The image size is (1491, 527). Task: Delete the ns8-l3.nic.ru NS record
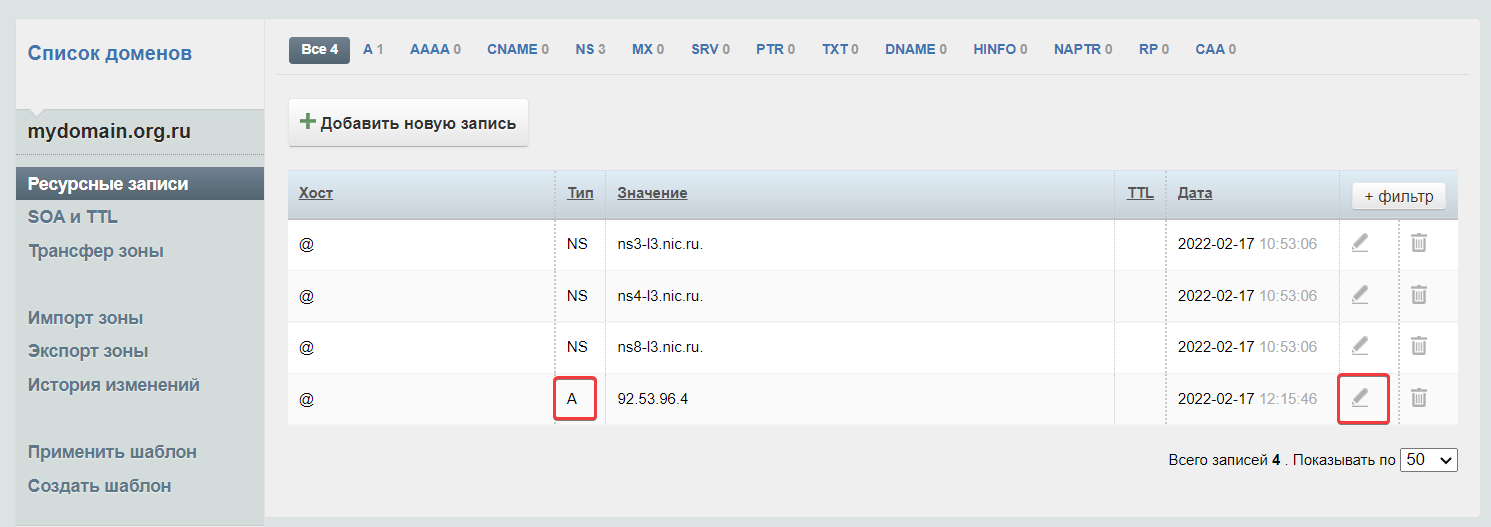1418,346
